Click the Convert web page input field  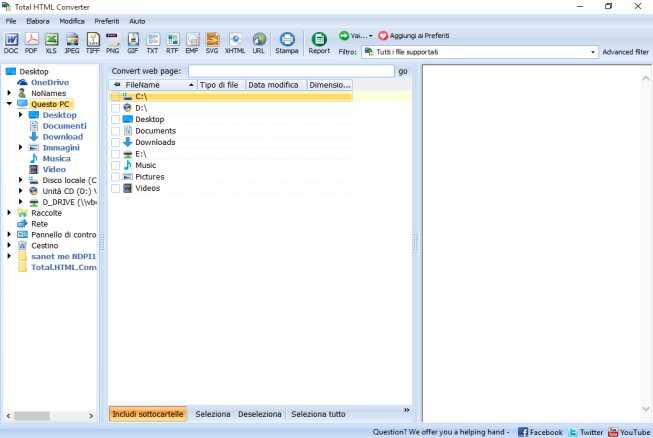pos(291,72)
